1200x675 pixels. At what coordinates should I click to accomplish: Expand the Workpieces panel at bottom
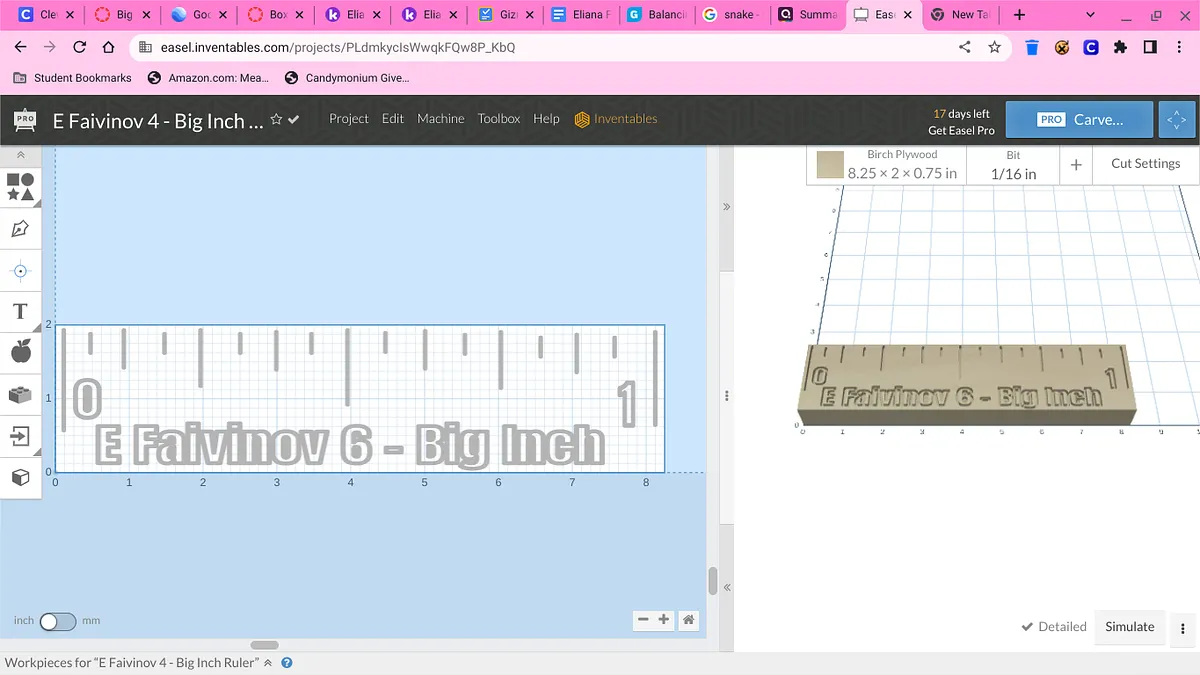coord(267,663)
